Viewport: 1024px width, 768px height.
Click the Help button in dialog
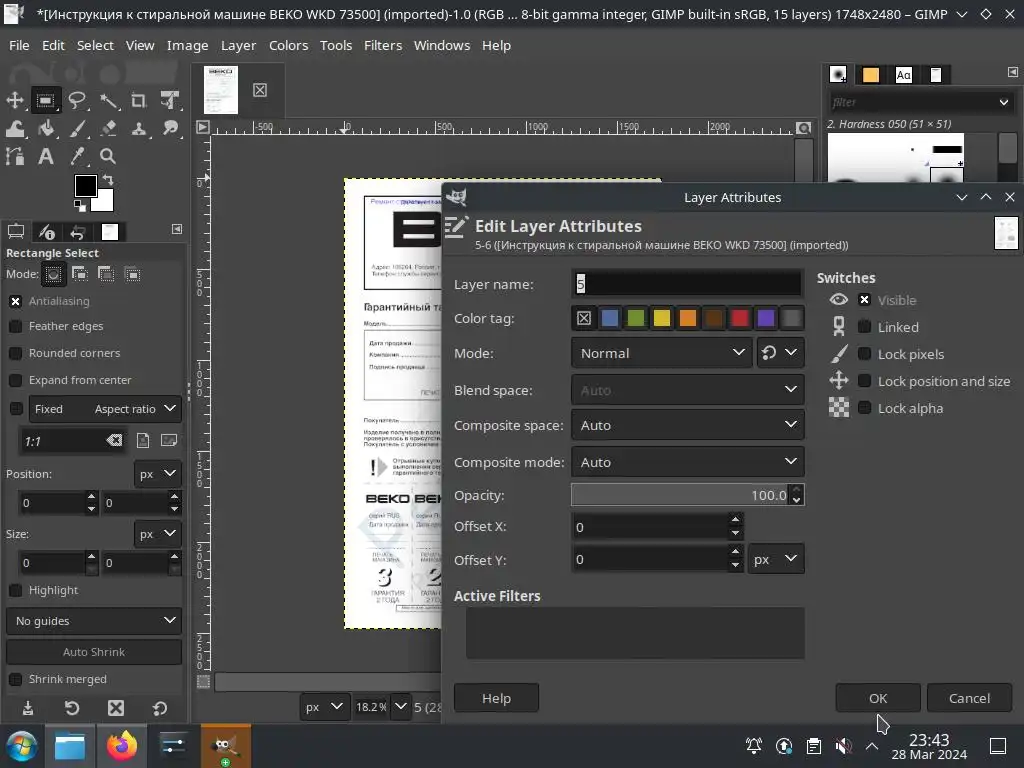tap(496, 698)
